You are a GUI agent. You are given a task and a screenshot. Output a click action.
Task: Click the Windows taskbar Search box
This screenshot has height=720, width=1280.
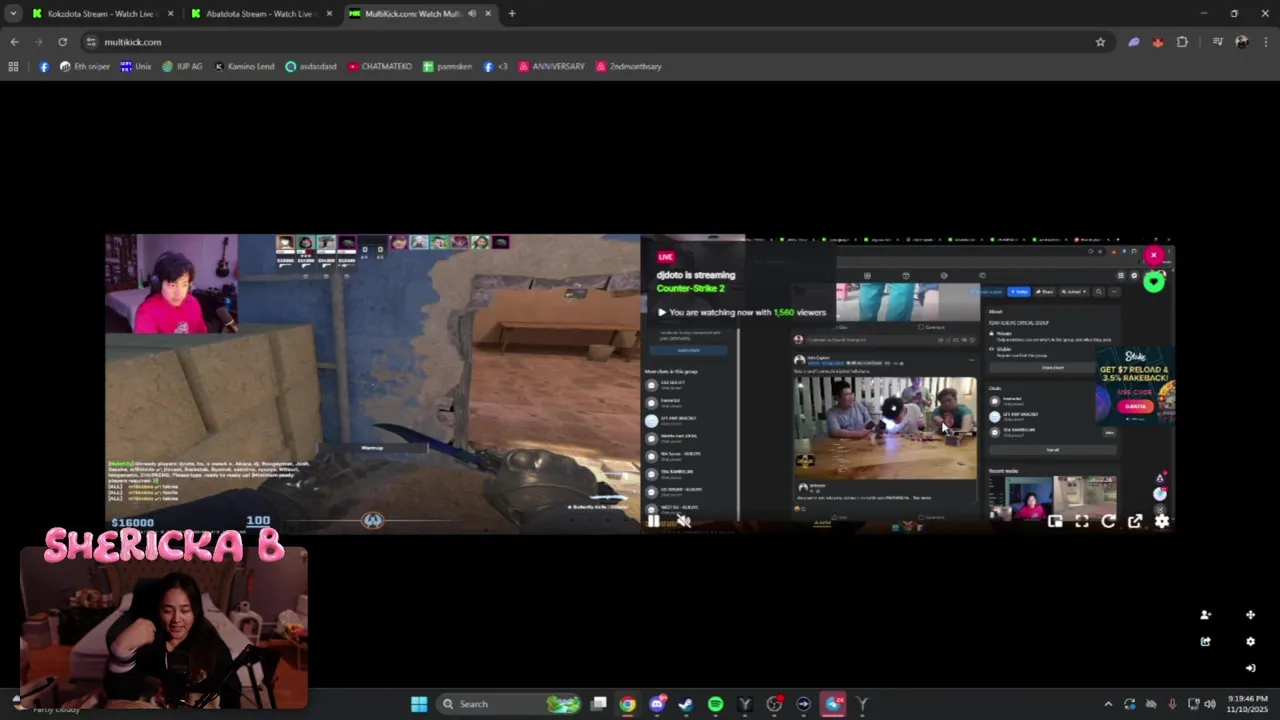tap(510, 704)
